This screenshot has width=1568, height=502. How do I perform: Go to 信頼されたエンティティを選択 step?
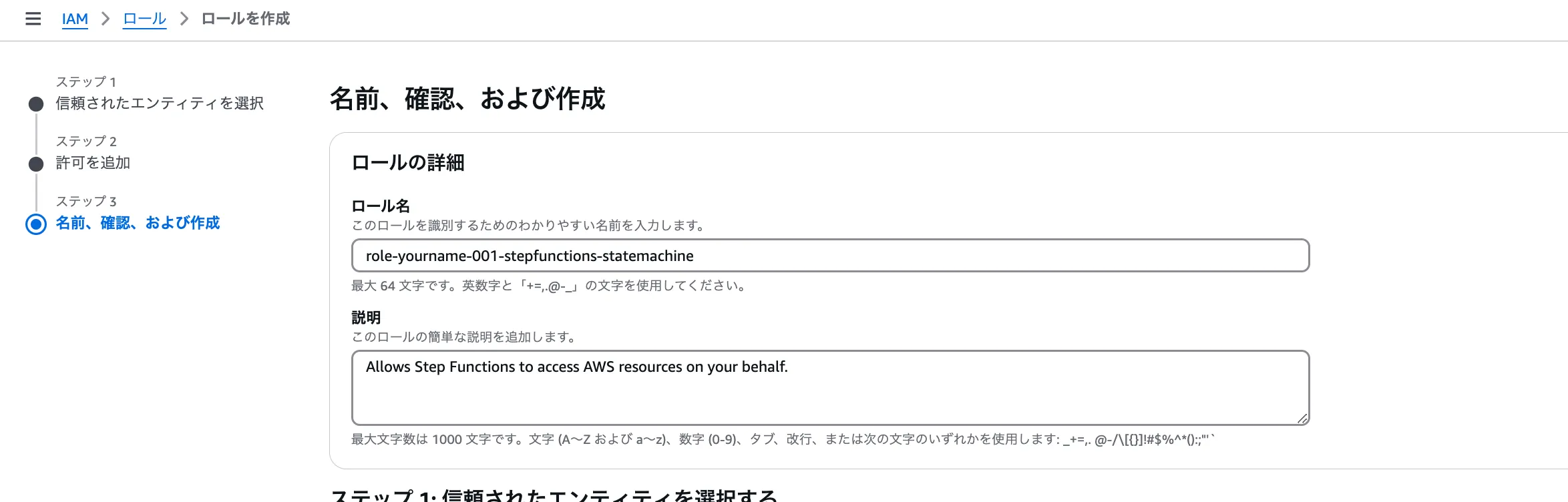[159, 103]
